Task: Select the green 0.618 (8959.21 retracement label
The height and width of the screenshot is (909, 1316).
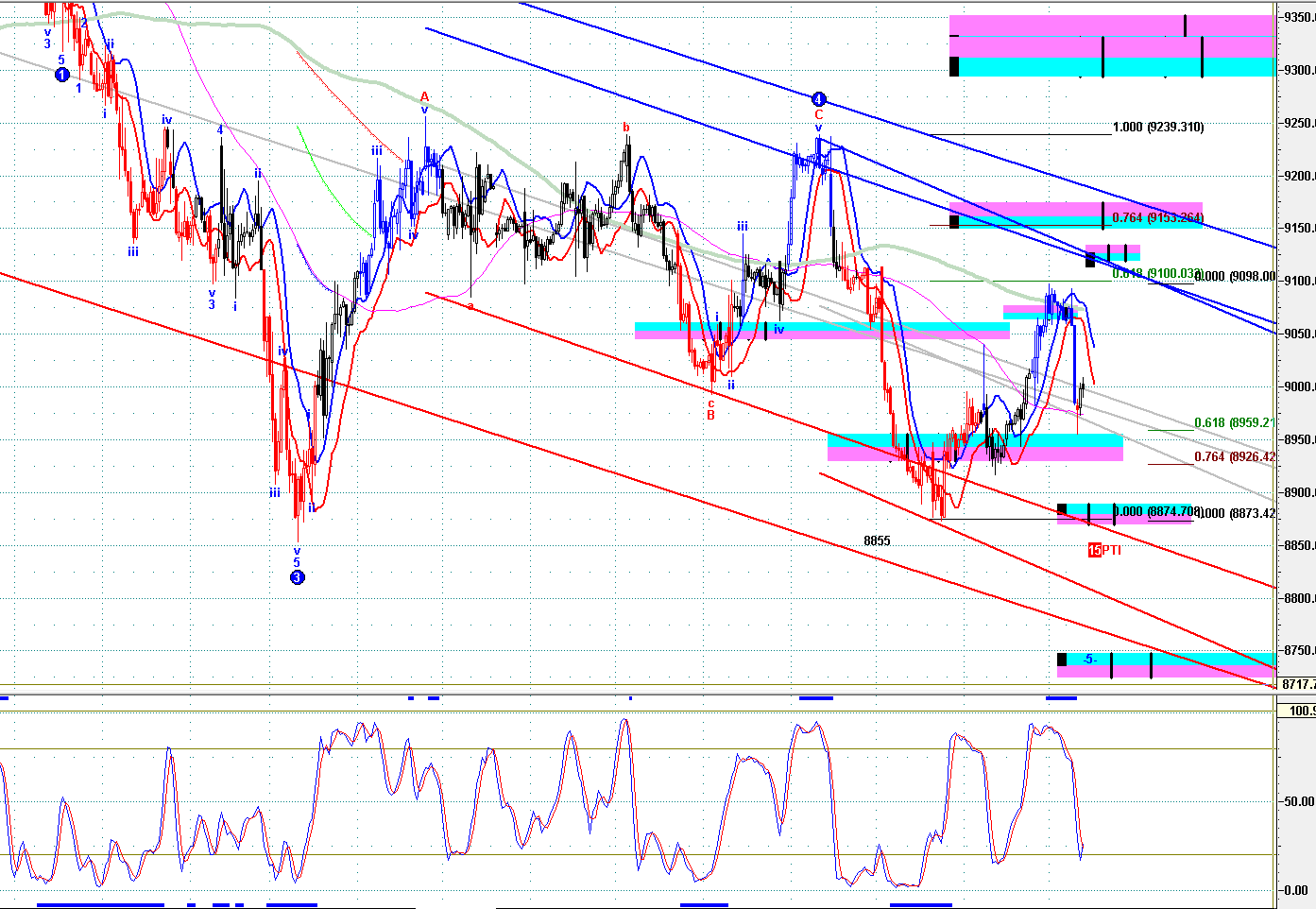Action: (x=1235, y=423)
